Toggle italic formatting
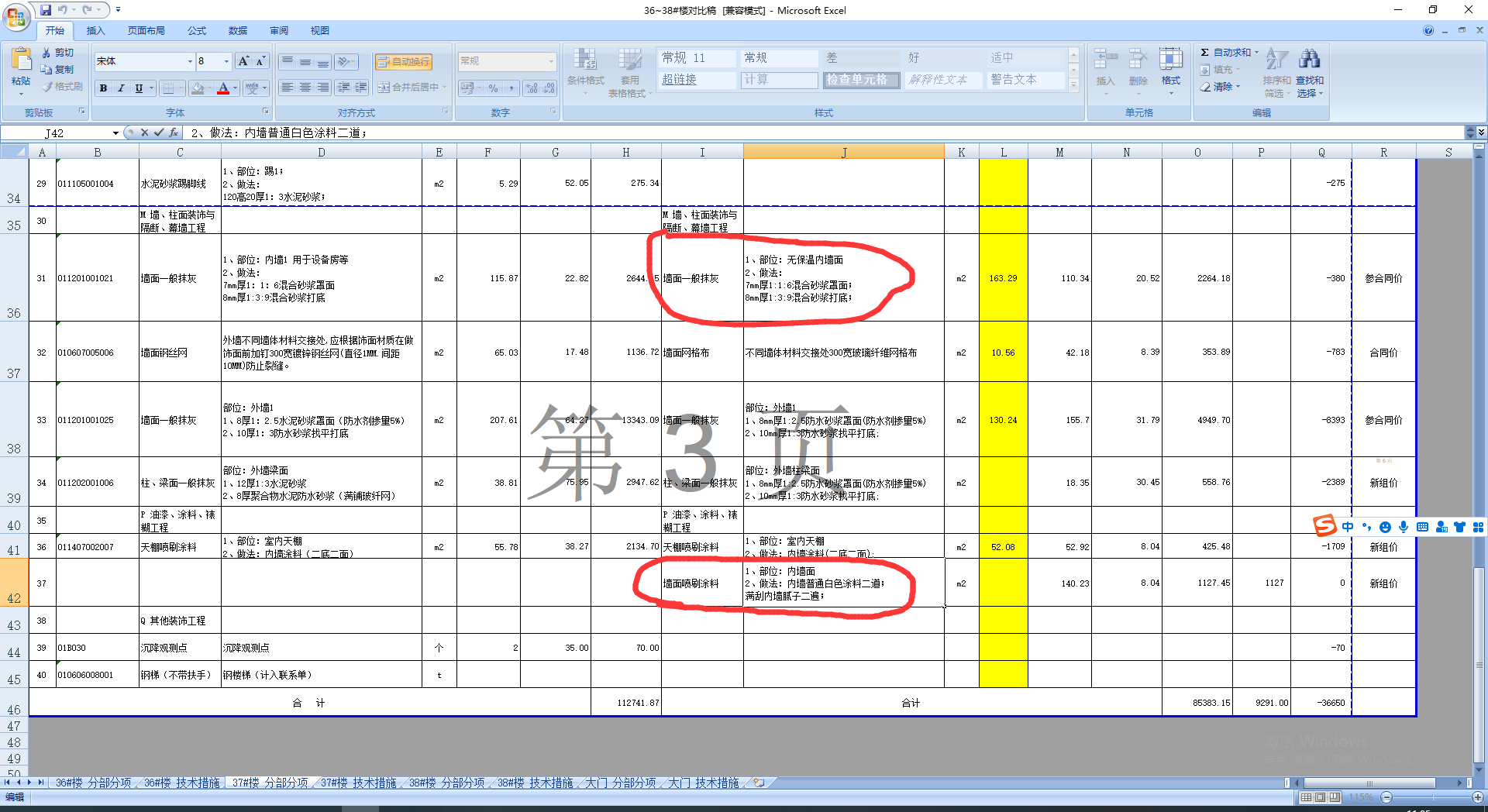This screenshot has height=812, width=1488. tap(121, 88)
